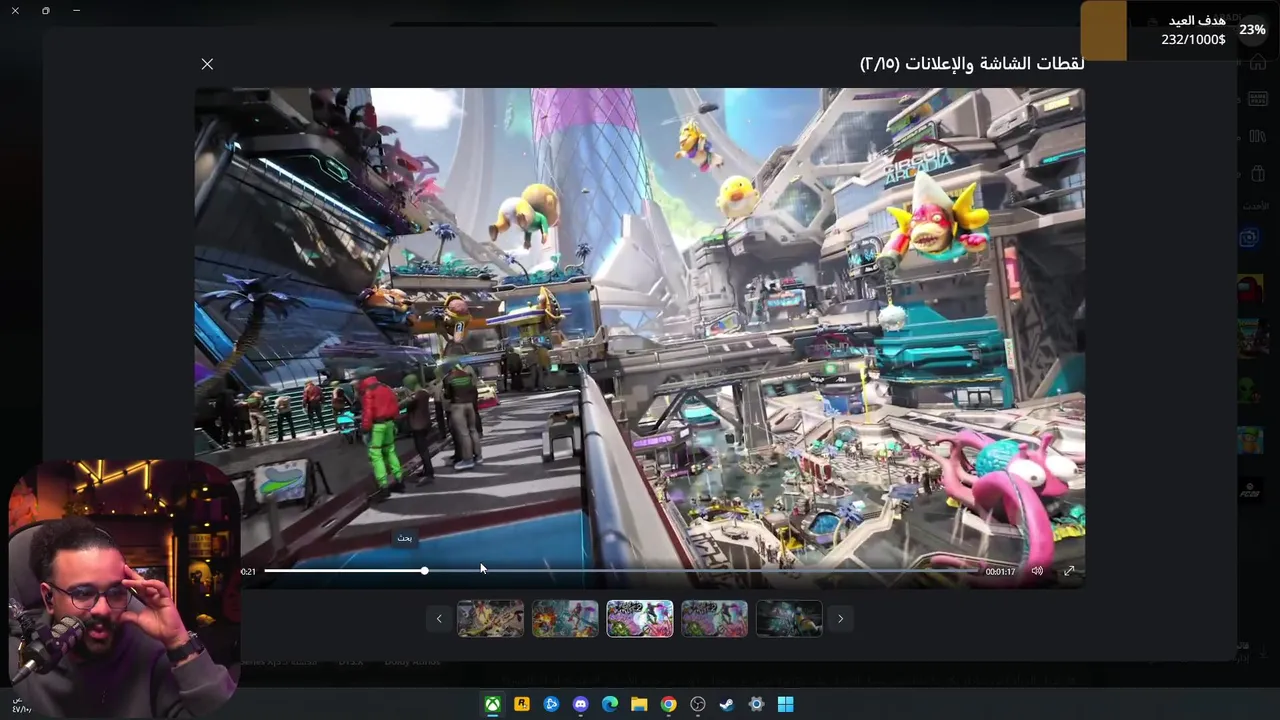
Task: Open the first thumbnail in the strip
Action: click(490, 619)
